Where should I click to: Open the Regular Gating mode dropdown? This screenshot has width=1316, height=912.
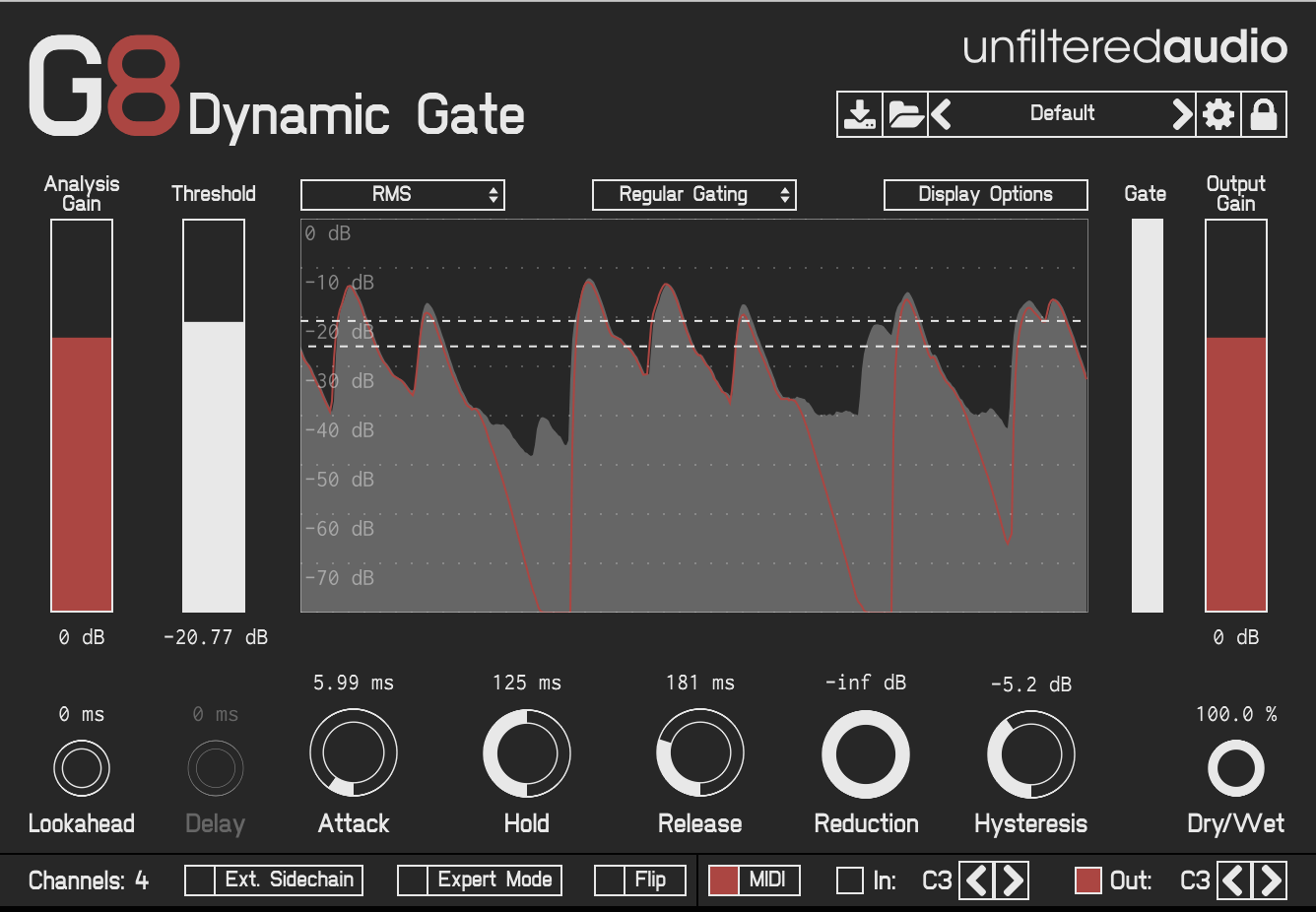click(x=694, y=195)
